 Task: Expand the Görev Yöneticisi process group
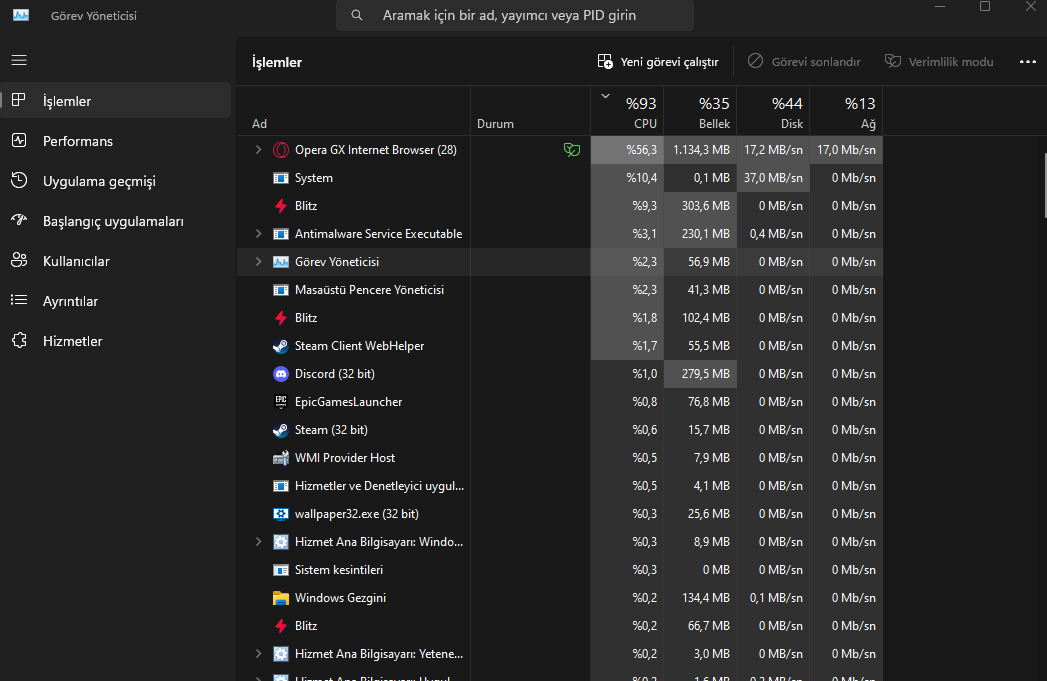[258, 262]
